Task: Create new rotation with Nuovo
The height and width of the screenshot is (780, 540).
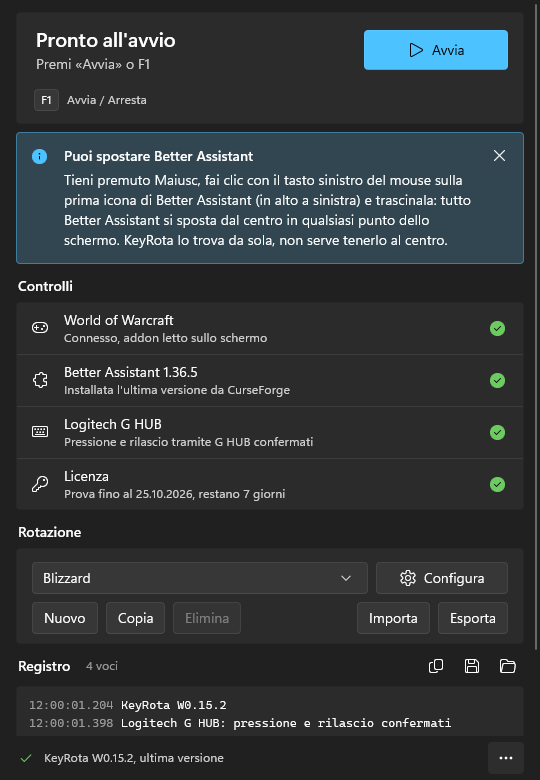Action: pos(65,618)
